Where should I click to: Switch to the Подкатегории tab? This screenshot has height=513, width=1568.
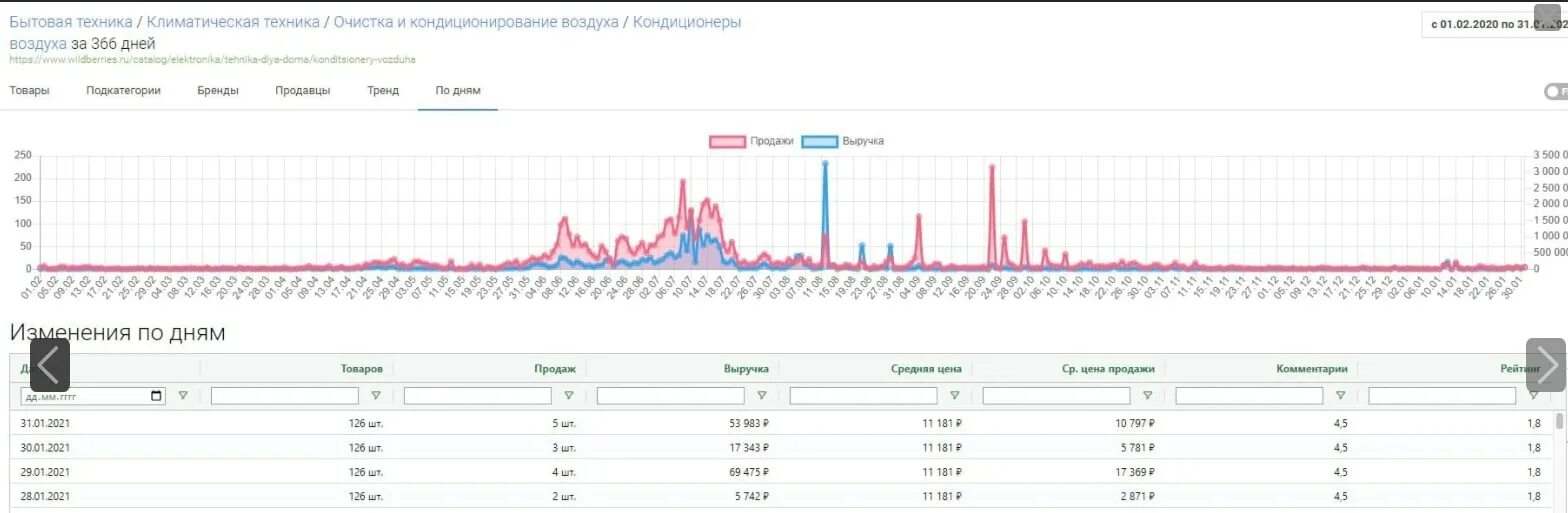coord(124,90)
